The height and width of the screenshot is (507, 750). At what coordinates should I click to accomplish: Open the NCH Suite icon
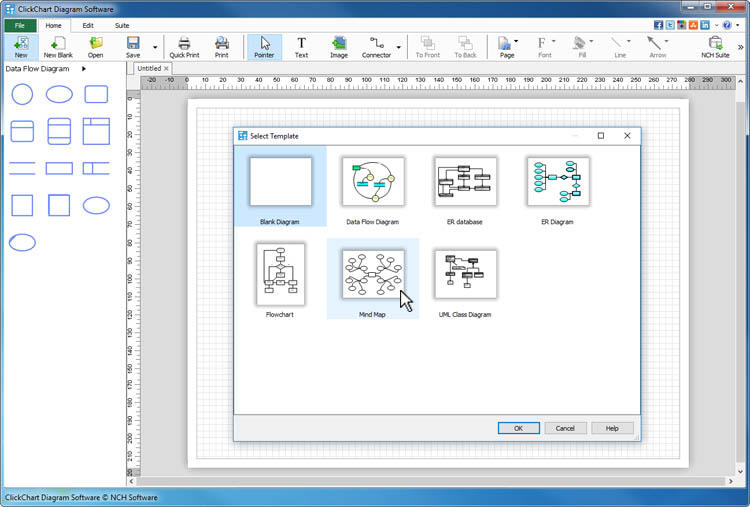click(715, 47)
